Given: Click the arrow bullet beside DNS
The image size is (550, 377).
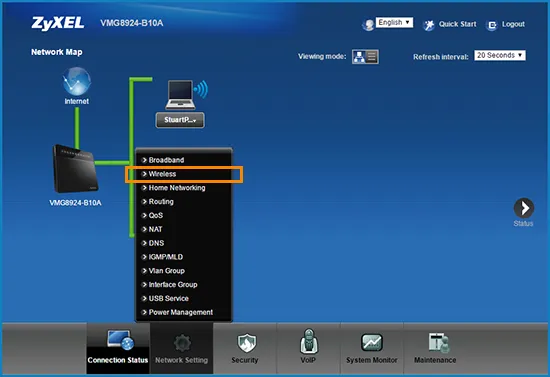Looking at the screenshot, I should pyautogui.click(x=144, y=243).
